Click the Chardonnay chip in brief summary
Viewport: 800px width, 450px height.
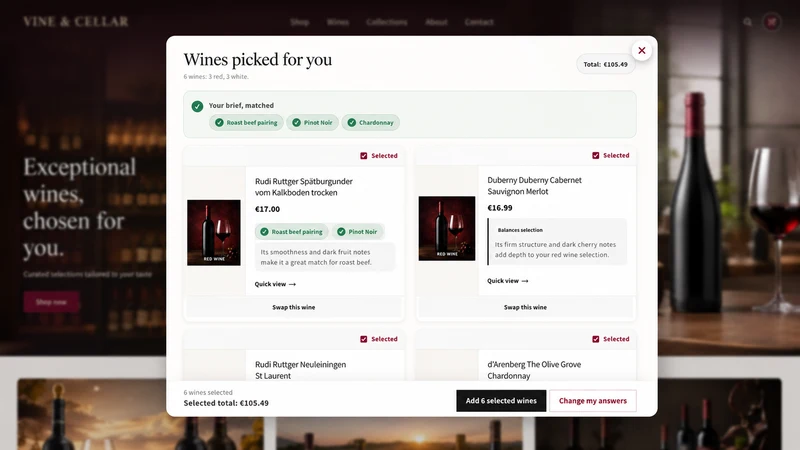pyautogui.click(x=371, y=122)
